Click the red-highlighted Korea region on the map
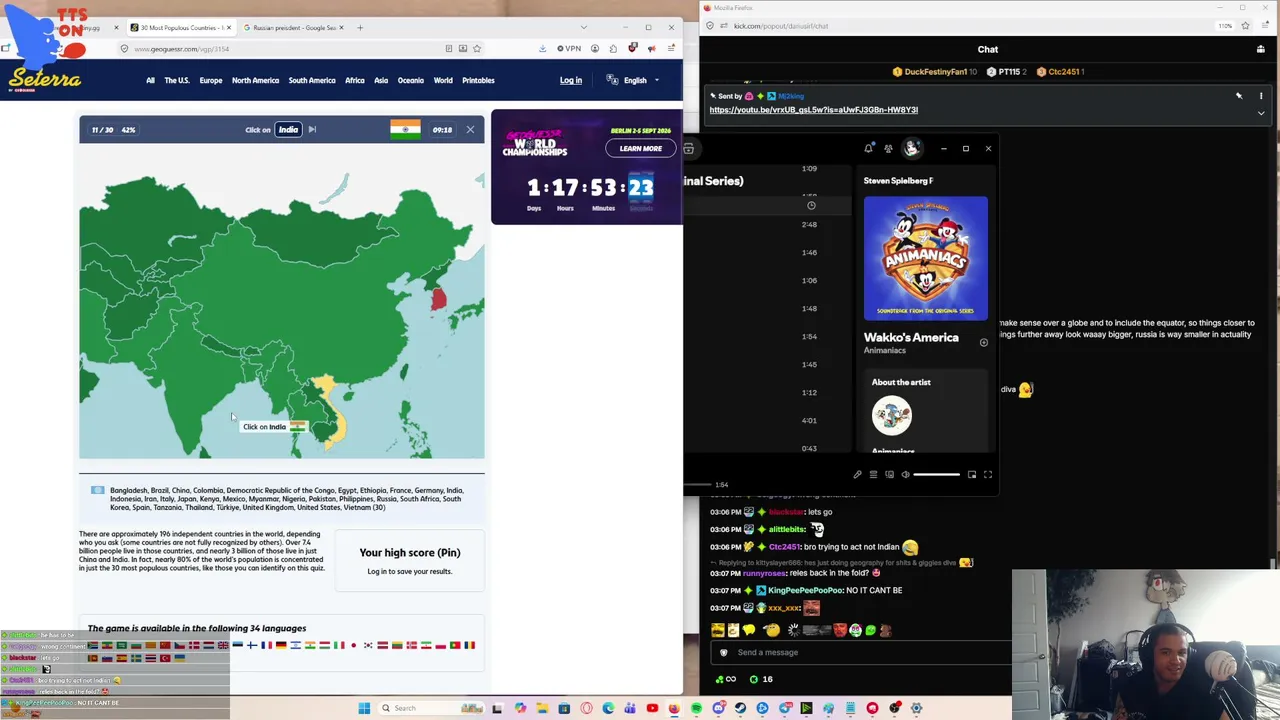Image resolution: width=1280 pixels, height=720 pixels. [x=438, y=299]
